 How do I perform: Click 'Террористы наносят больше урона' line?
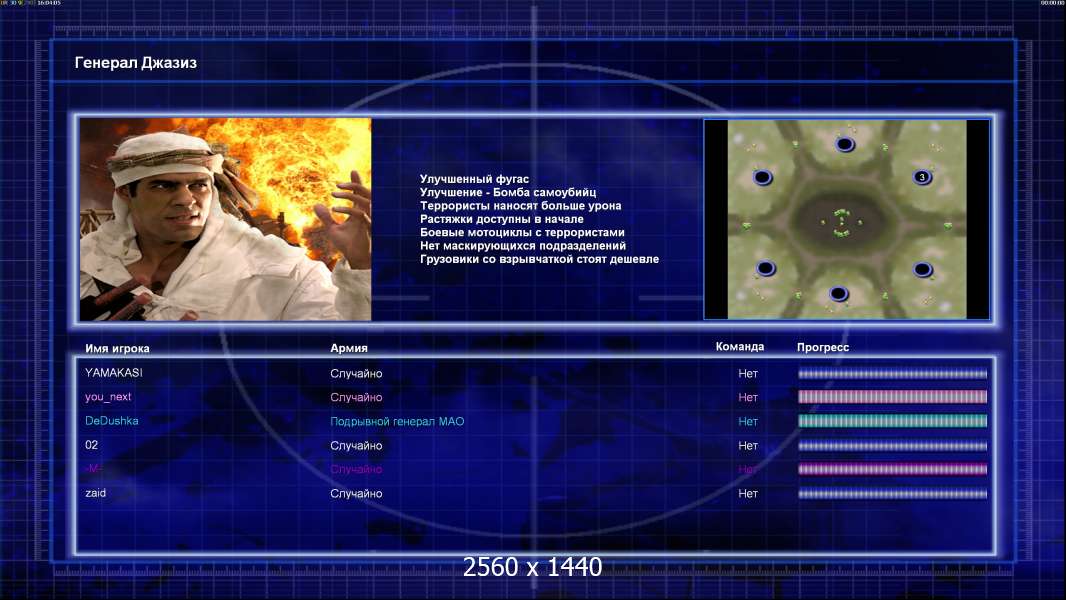pyautogui.click(x=520, y=205)
